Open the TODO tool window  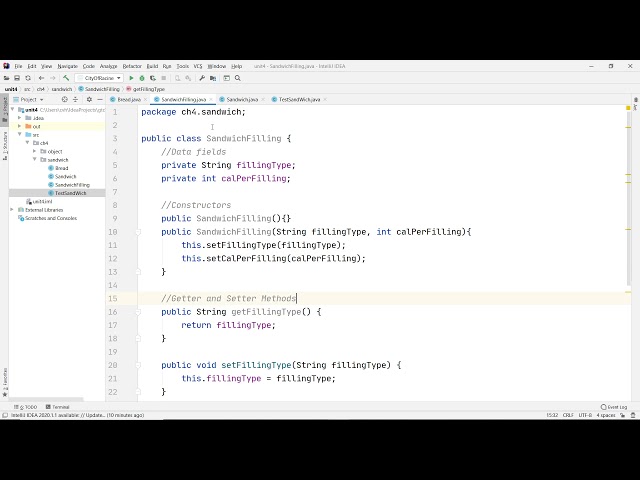26,407
